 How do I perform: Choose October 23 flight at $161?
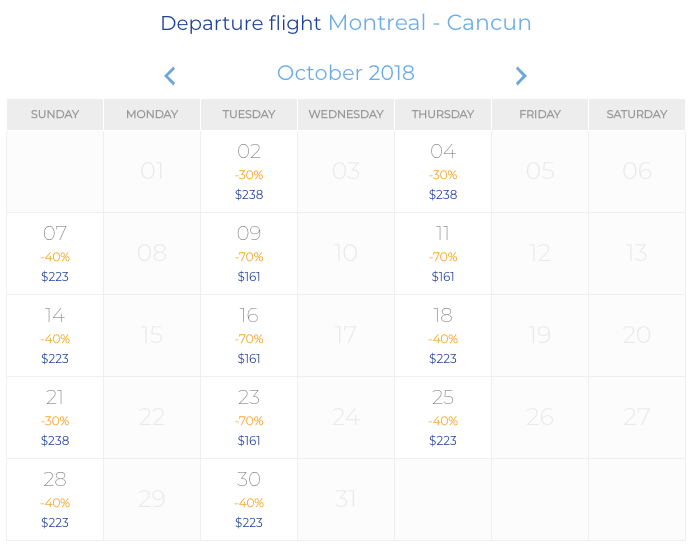249,418
